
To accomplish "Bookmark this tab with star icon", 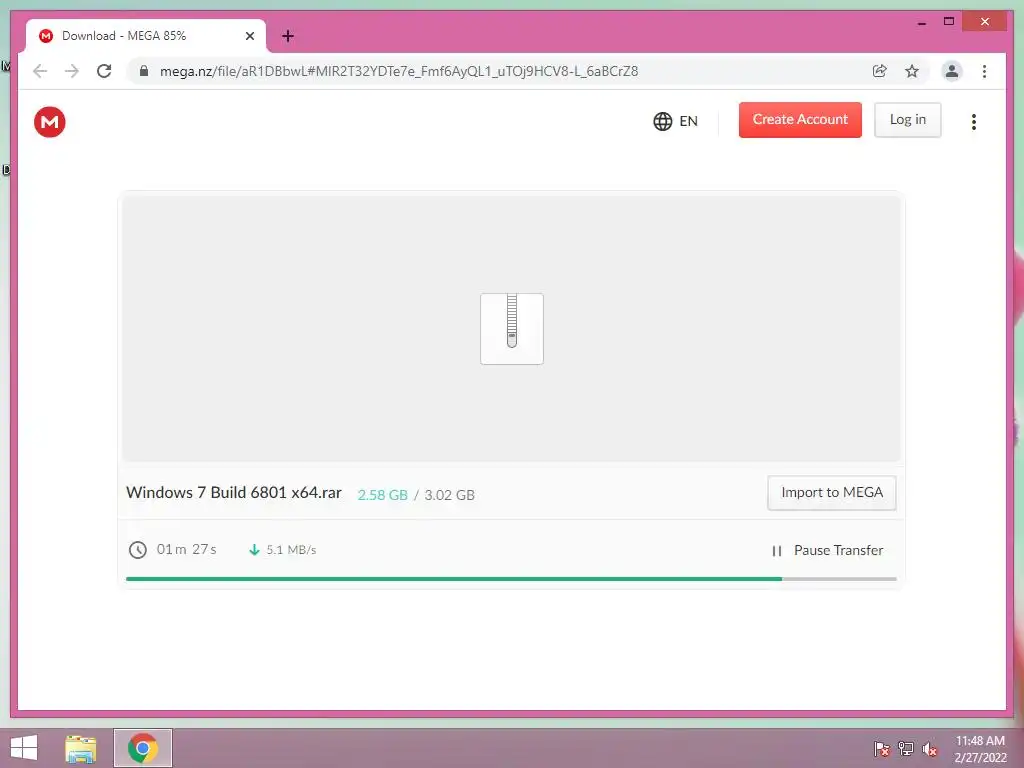I will (912, 71).
